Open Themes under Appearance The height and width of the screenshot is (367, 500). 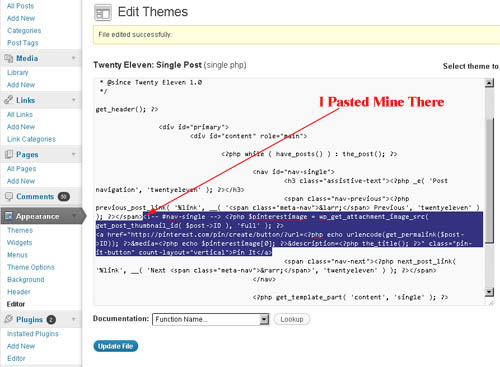(x=20, y=230)
